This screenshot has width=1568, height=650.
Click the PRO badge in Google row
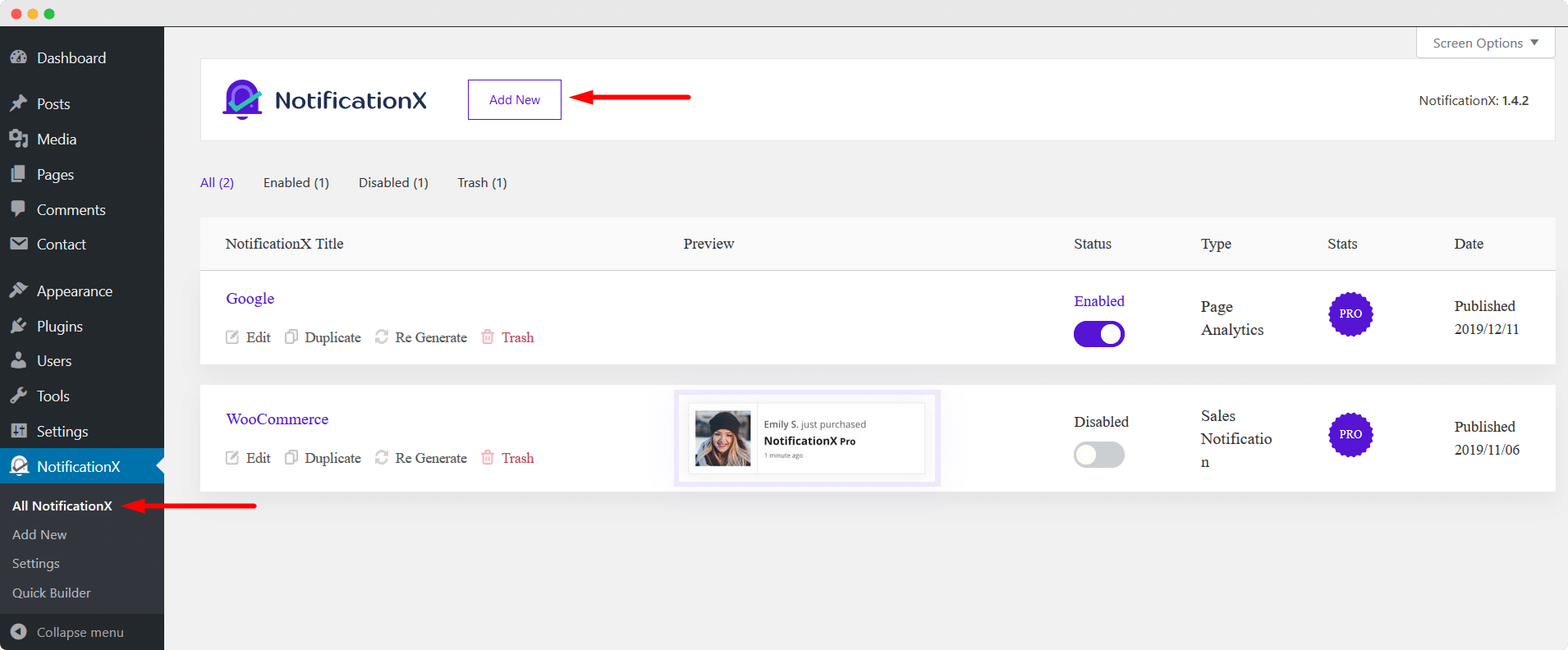point(1350,314)
